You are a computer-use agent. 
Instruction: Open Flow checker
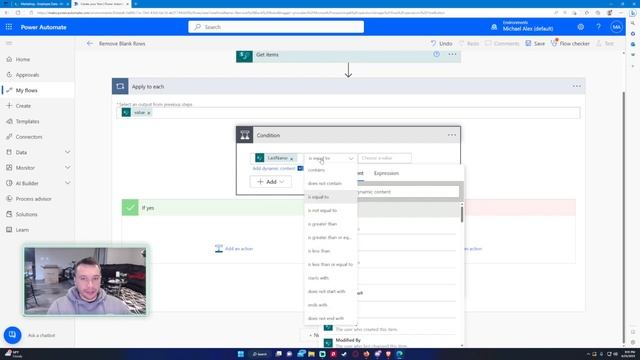570,43
